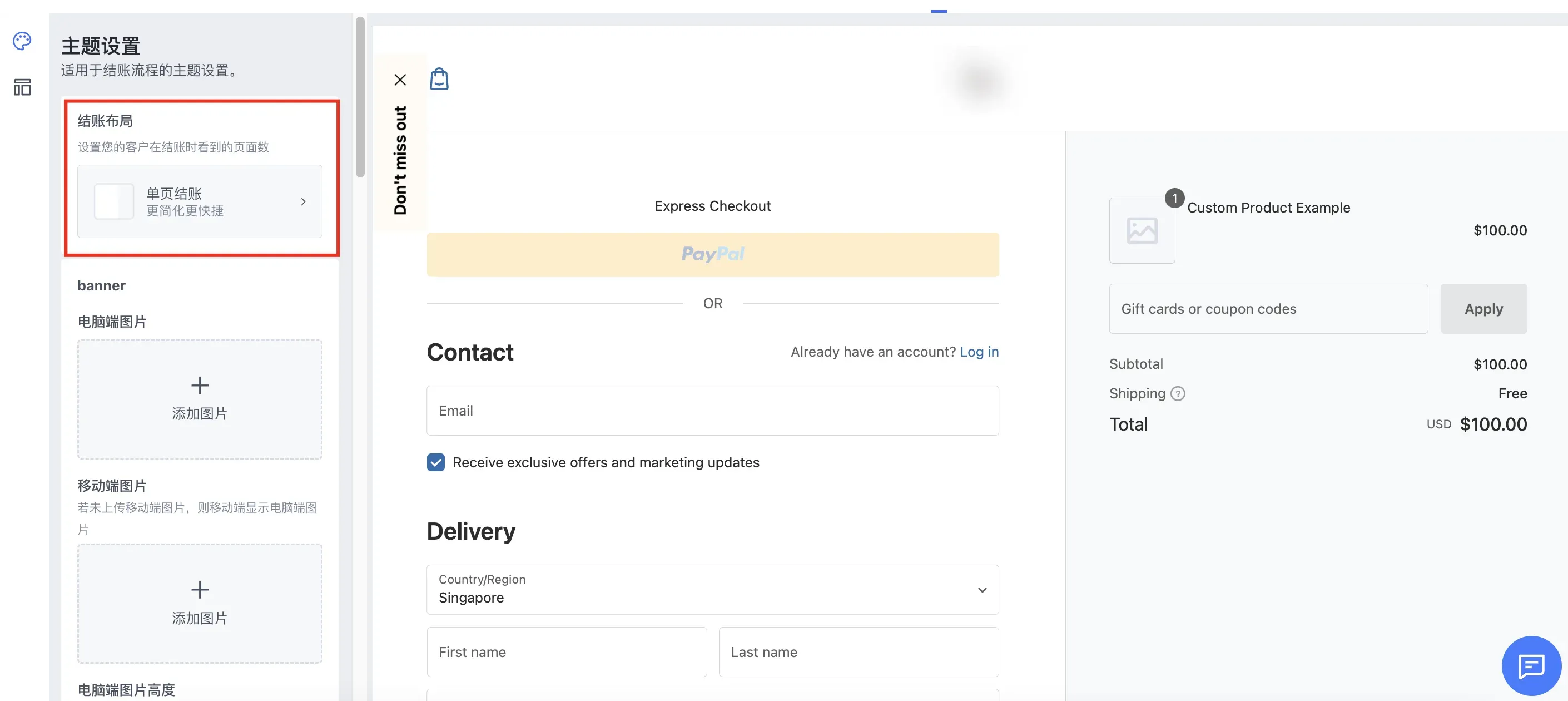The width and height of the screenshot is (1568, 701).
Task: Click the Log in link
Action: coord(979,352)
